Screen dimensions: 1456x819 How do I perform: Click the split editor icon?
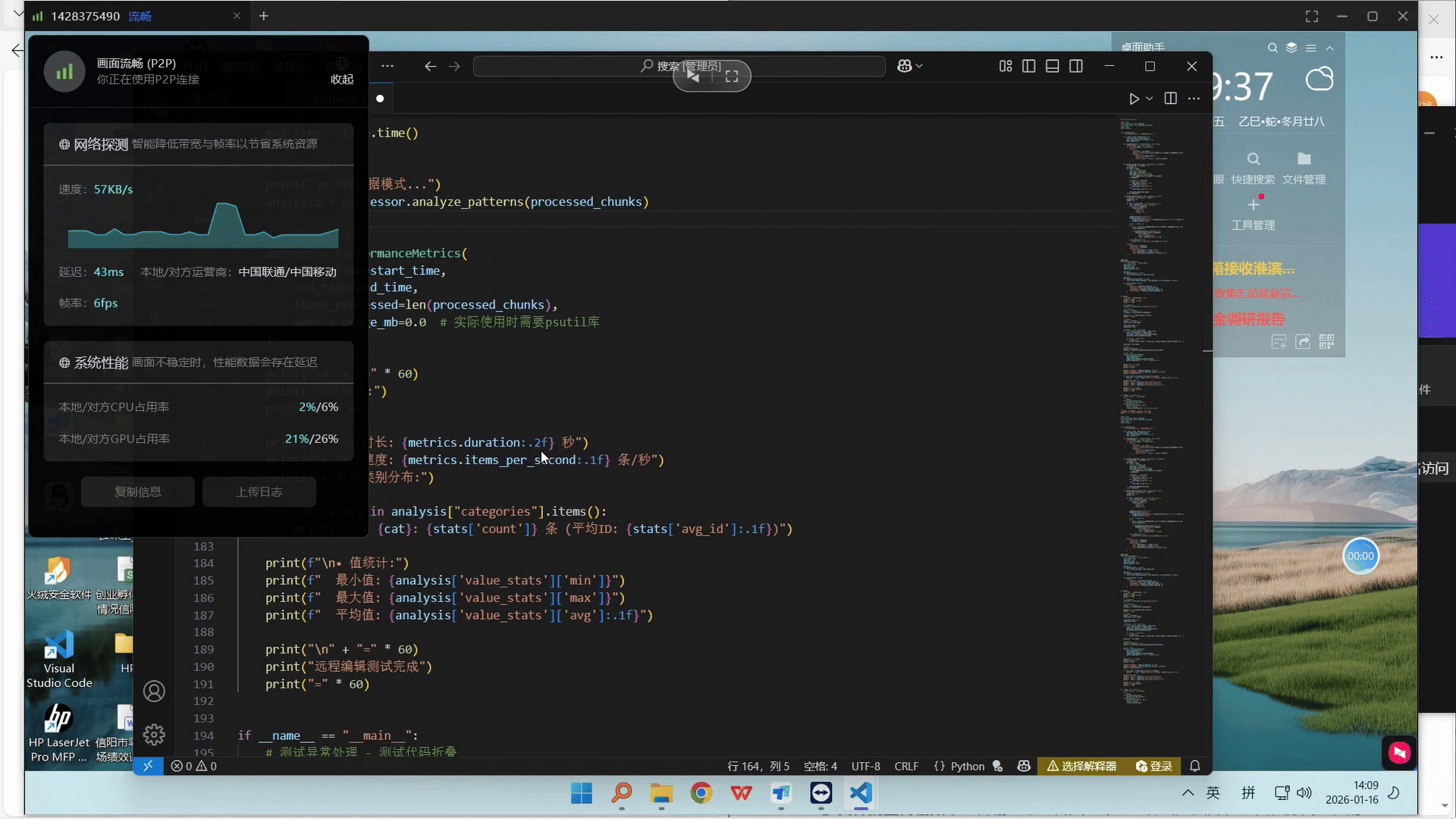tap(1170, 99)
